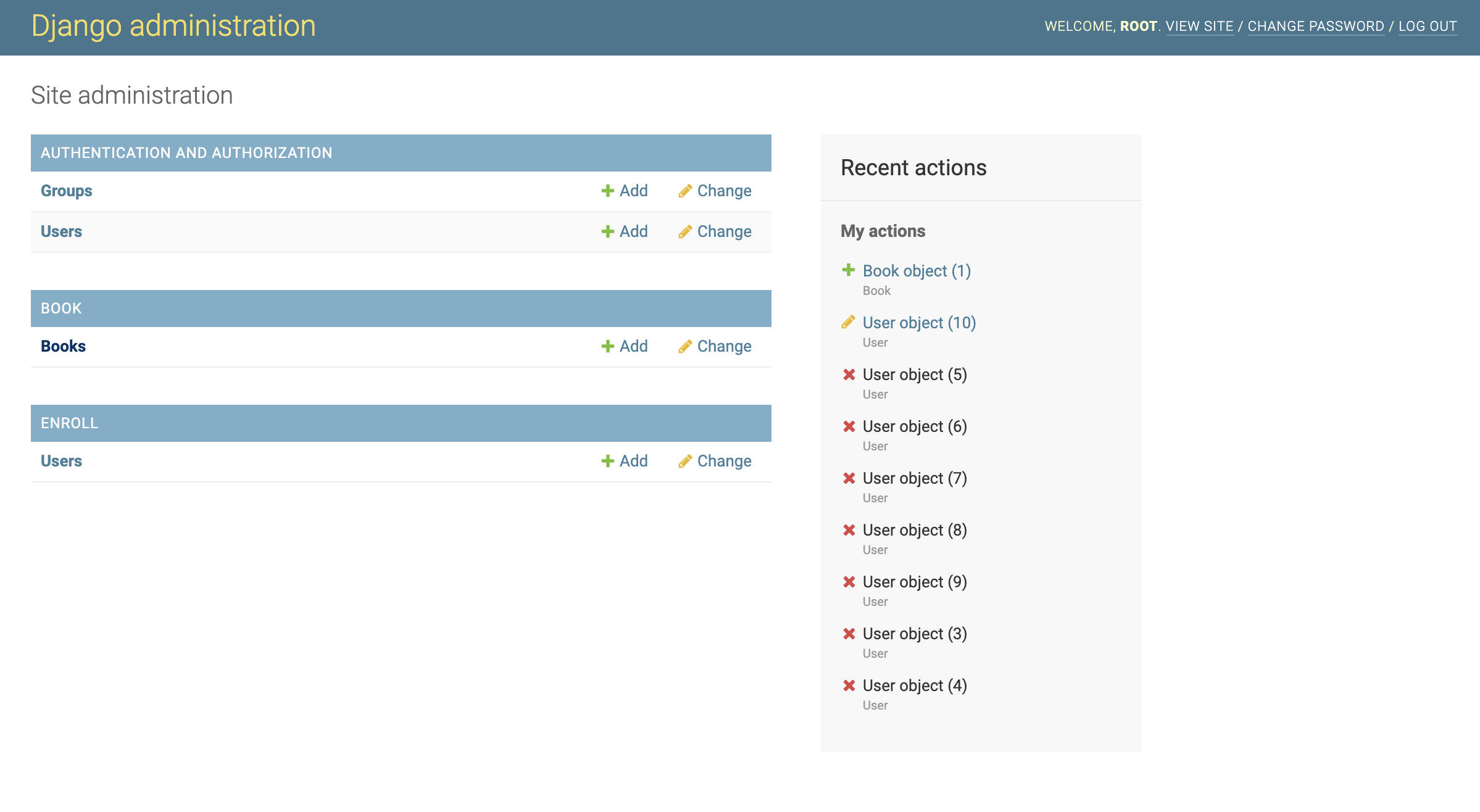Click the deleted entry User object (3)

pos(915,634)
